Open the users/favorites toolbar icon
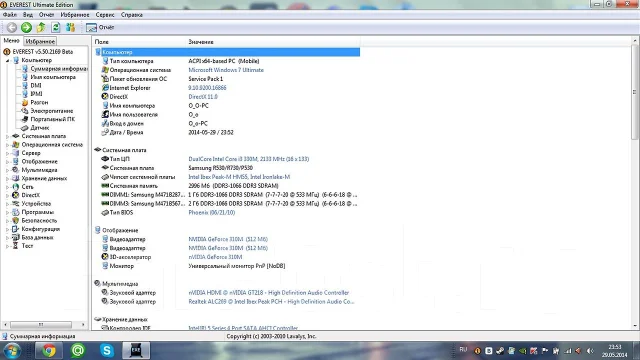 coord(71,27)
